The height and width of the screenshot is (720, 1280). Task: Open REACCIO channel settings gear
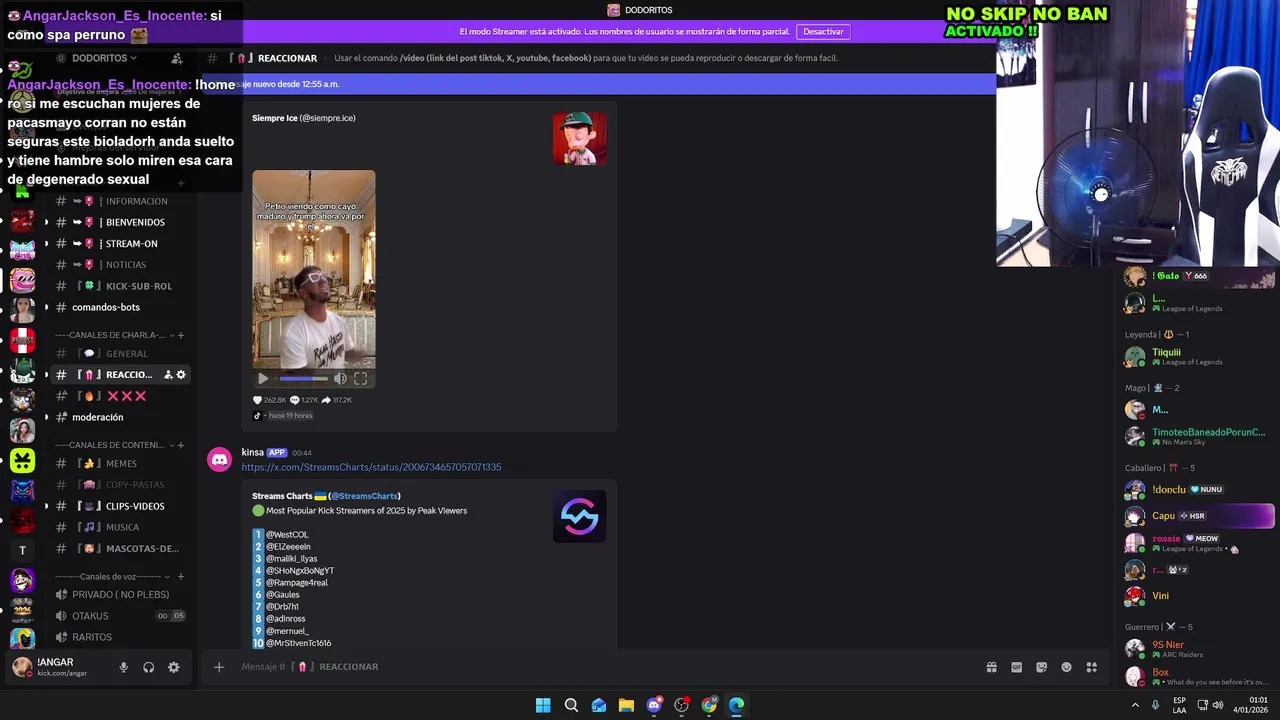coord(181,375)
